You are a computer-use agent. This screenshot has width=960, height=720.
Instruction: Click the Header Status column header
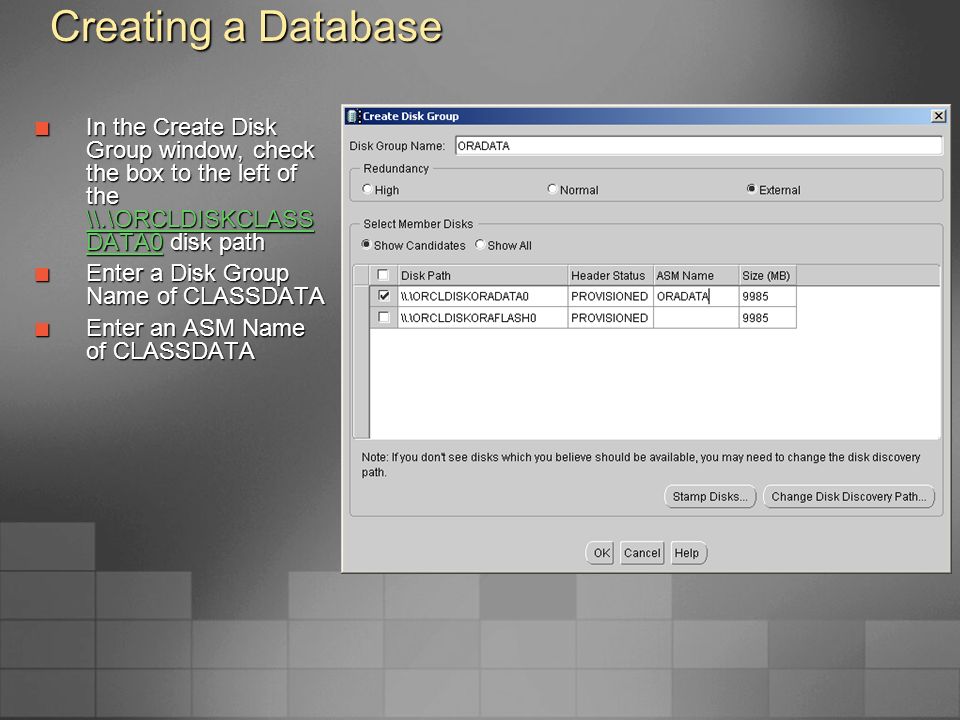610,276
